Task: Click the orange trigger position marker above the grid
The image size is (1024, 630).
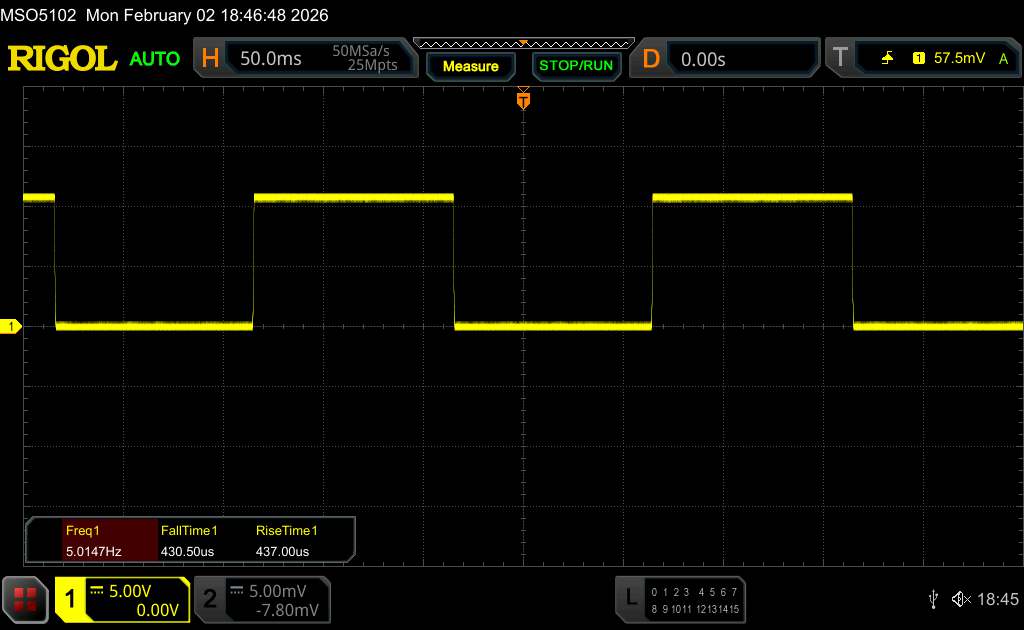Action: coord(523,100)
